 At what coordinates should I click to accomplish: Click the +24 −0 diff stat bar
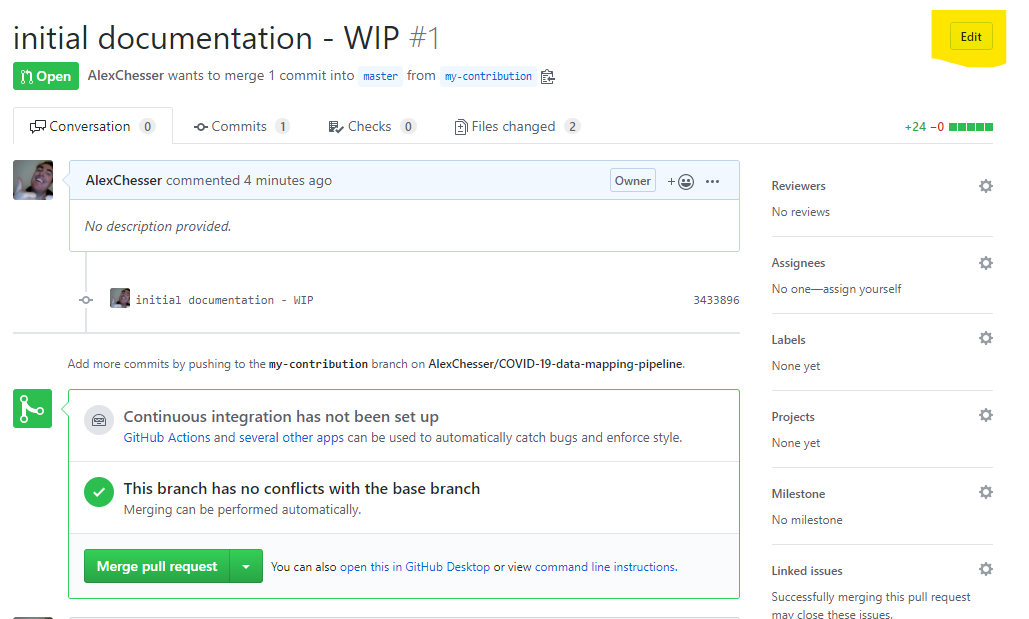948,127
